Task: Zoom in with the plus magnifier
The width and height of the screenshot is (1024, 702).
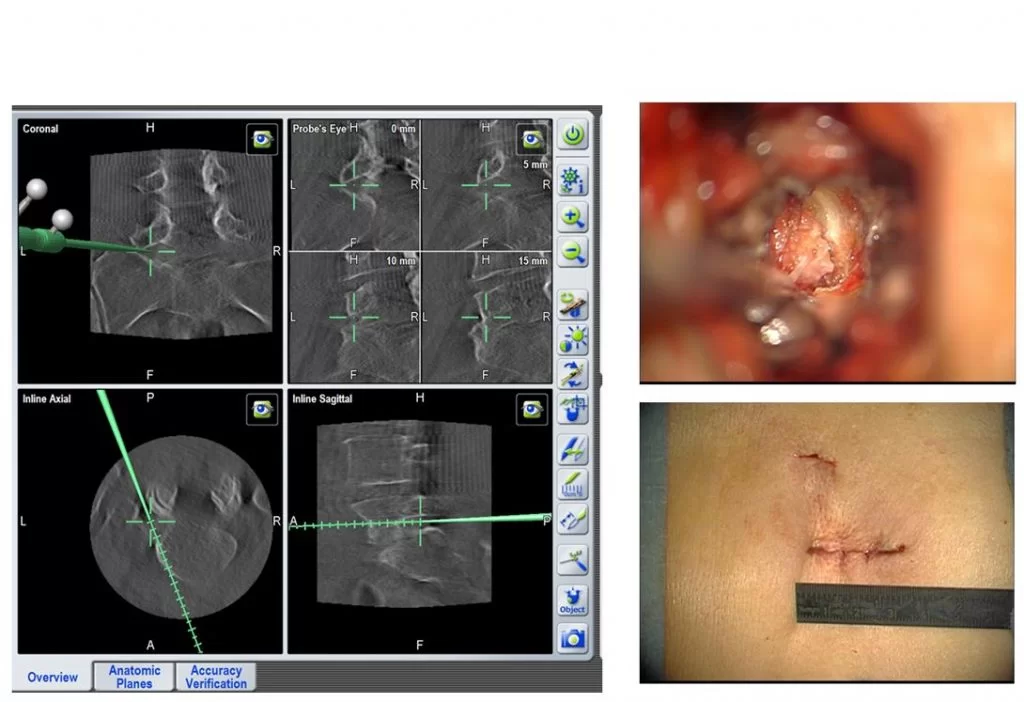Action: (573, 216)
